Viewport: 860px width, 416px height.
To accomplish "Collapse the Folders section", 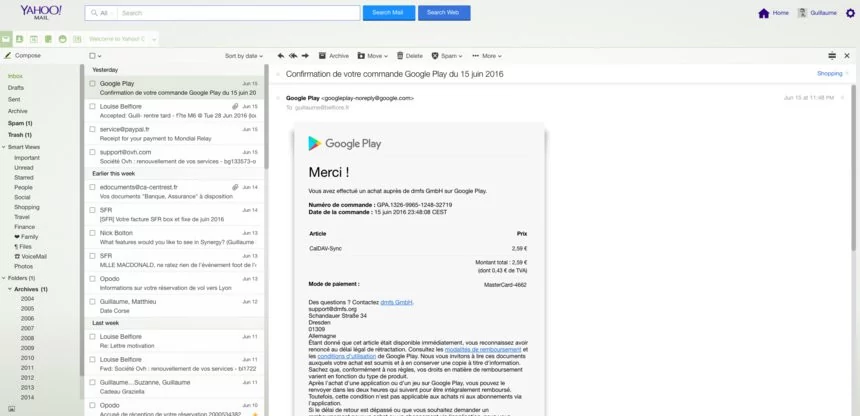I will 4,278.
